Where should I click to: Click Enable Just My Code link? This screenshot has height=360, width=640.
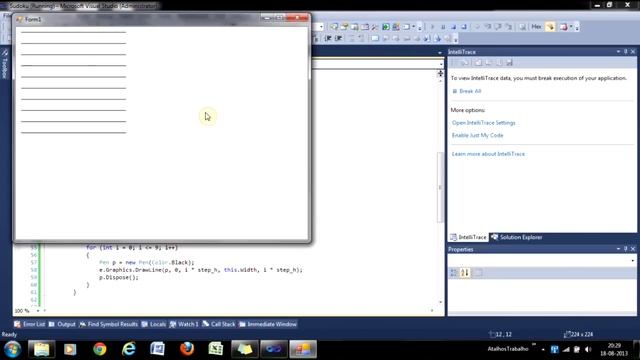point(478,135)
